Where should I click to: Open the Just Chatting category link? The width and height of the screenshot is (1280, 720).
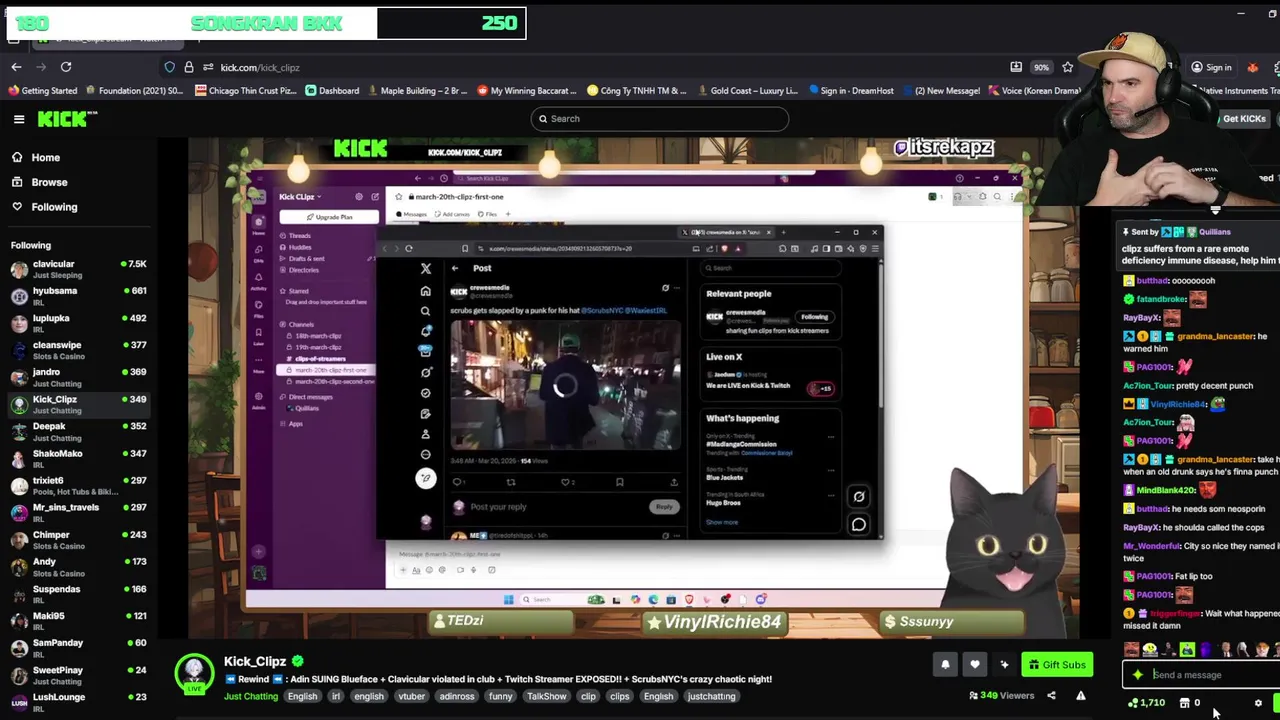point(251,696)
